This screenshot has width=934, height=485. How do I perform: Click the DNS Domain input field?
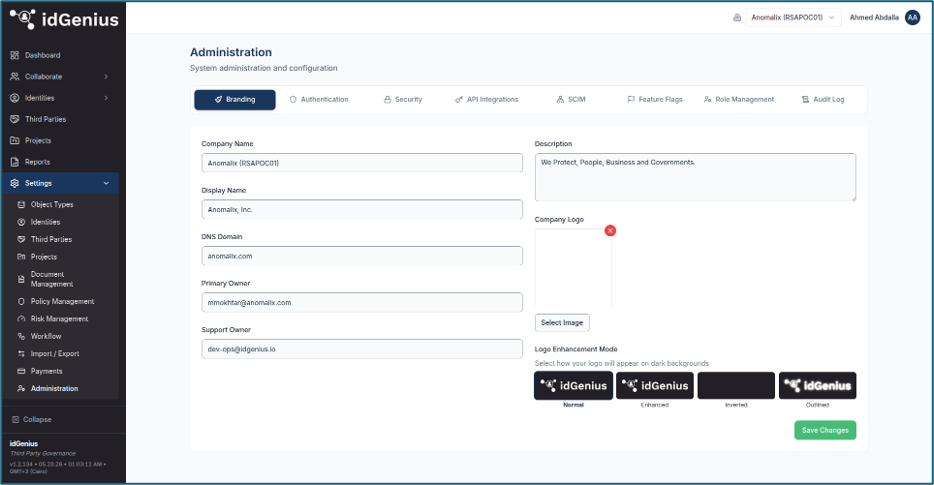[x=362, y=256]
